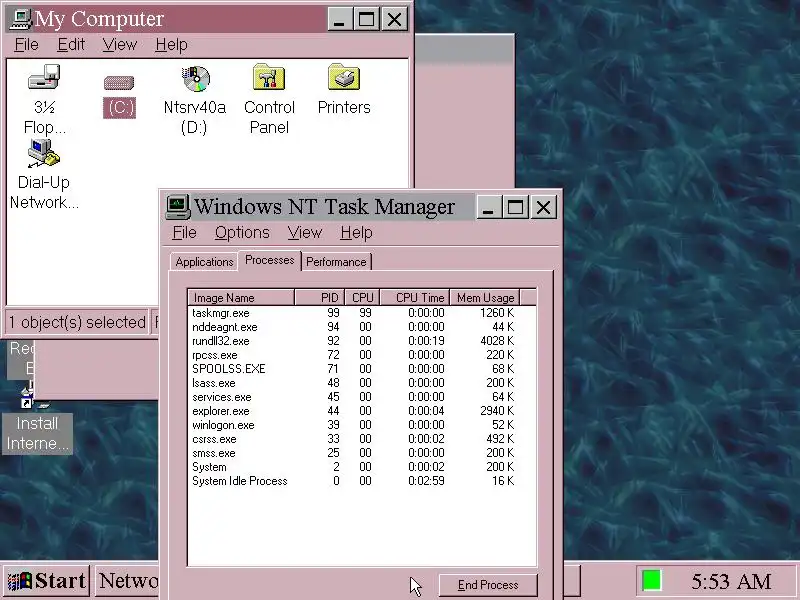Switch to the Processes tab
800x600 pixels.
click(269, 260)
